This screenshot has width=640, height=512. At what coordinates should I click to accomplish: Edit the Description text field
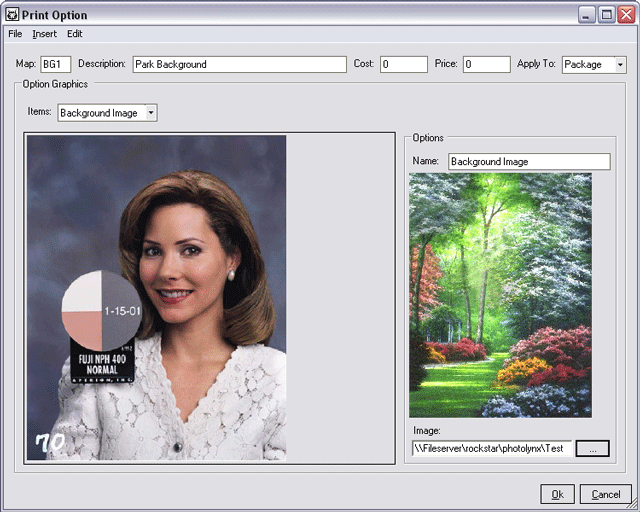pyautogui.click(x=239, y=64)
